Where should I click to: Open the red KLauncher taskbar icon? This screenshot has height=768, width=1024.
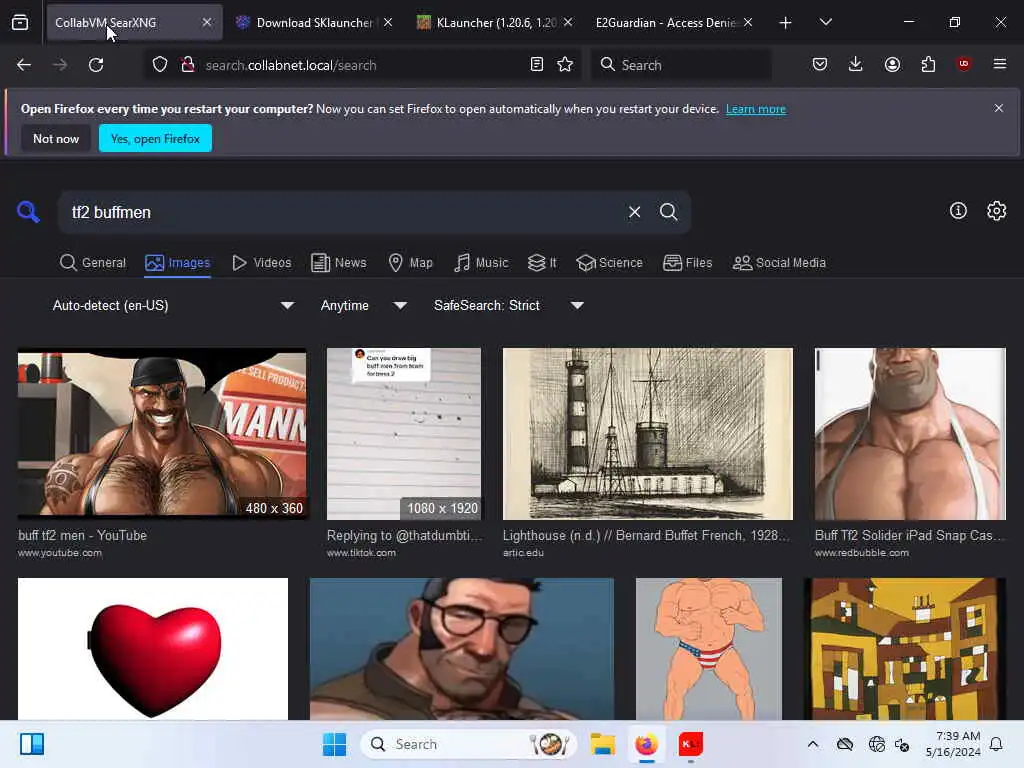coord(690,744)
